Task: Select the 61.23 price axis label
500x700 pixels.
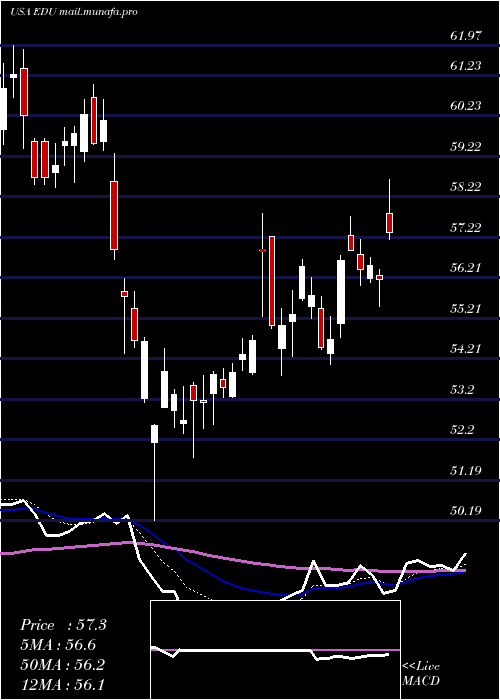Action: pos(466,66)
